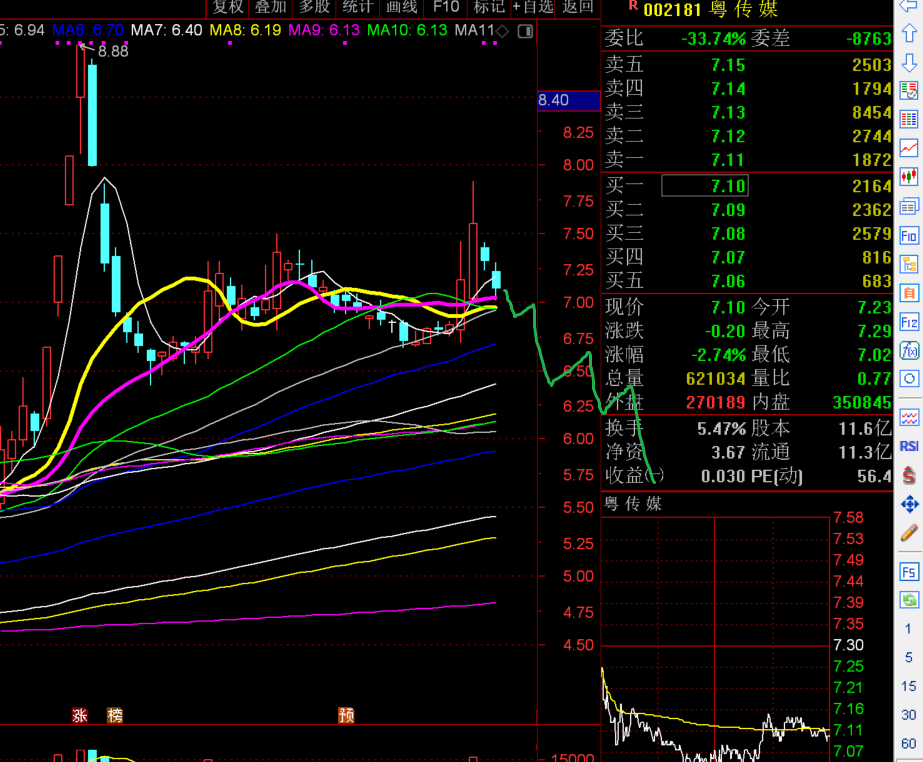Click the F10 button in top toolbar
Image resolution: width=923 pixels, height=762 pixels.
[446, 7]
